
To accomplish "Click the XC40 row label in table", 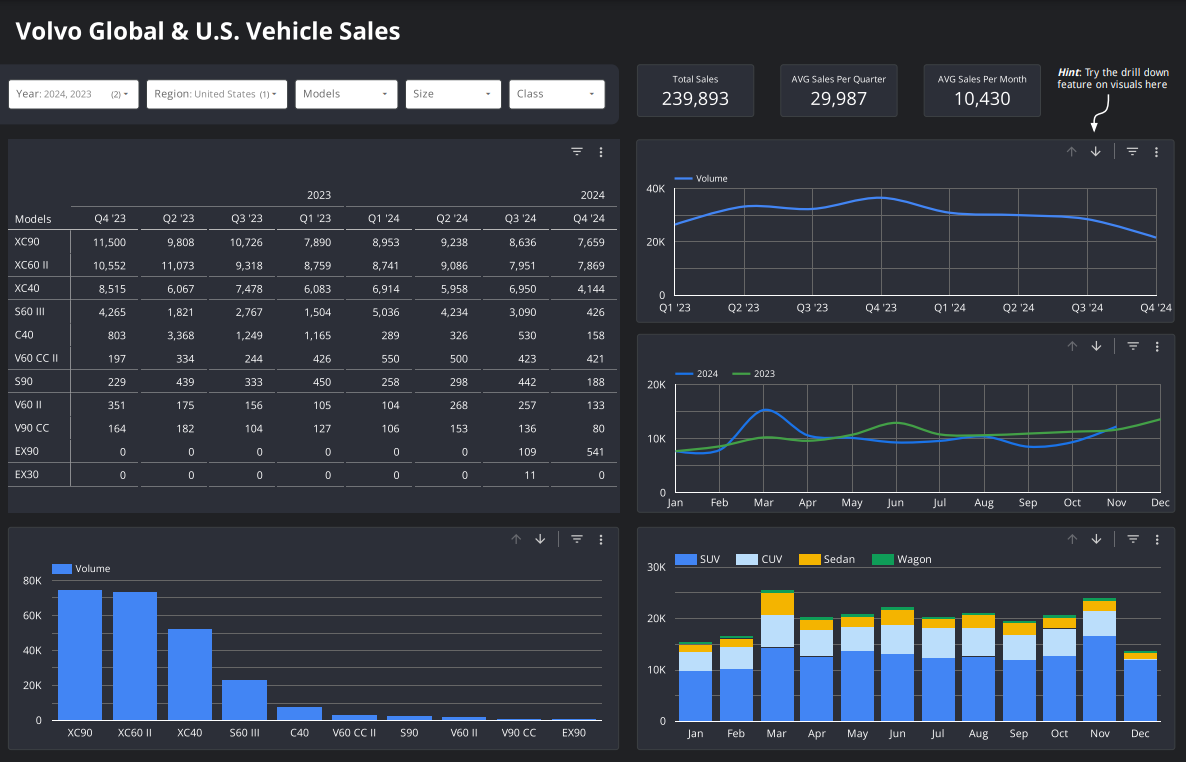I will (26, 288).
